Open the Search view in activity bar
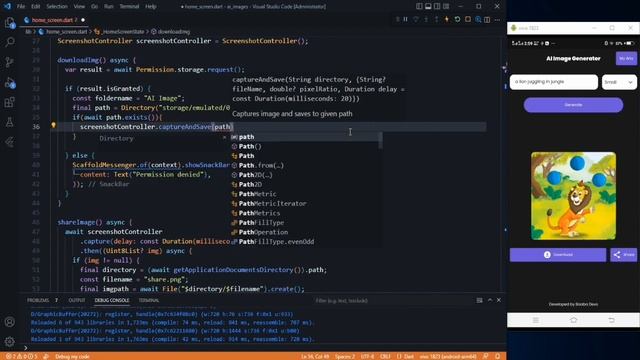This screenshot has height=360, width=640. [9, 42]
